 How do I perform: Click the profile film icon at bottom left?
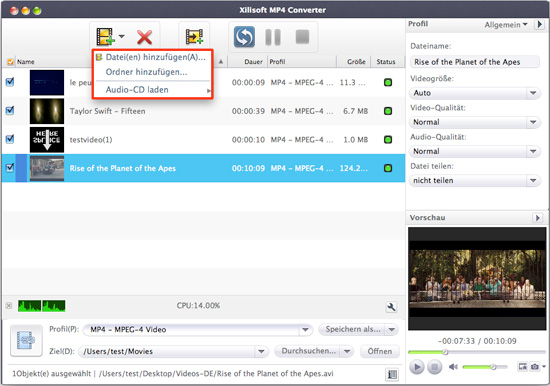coord(26,340)
